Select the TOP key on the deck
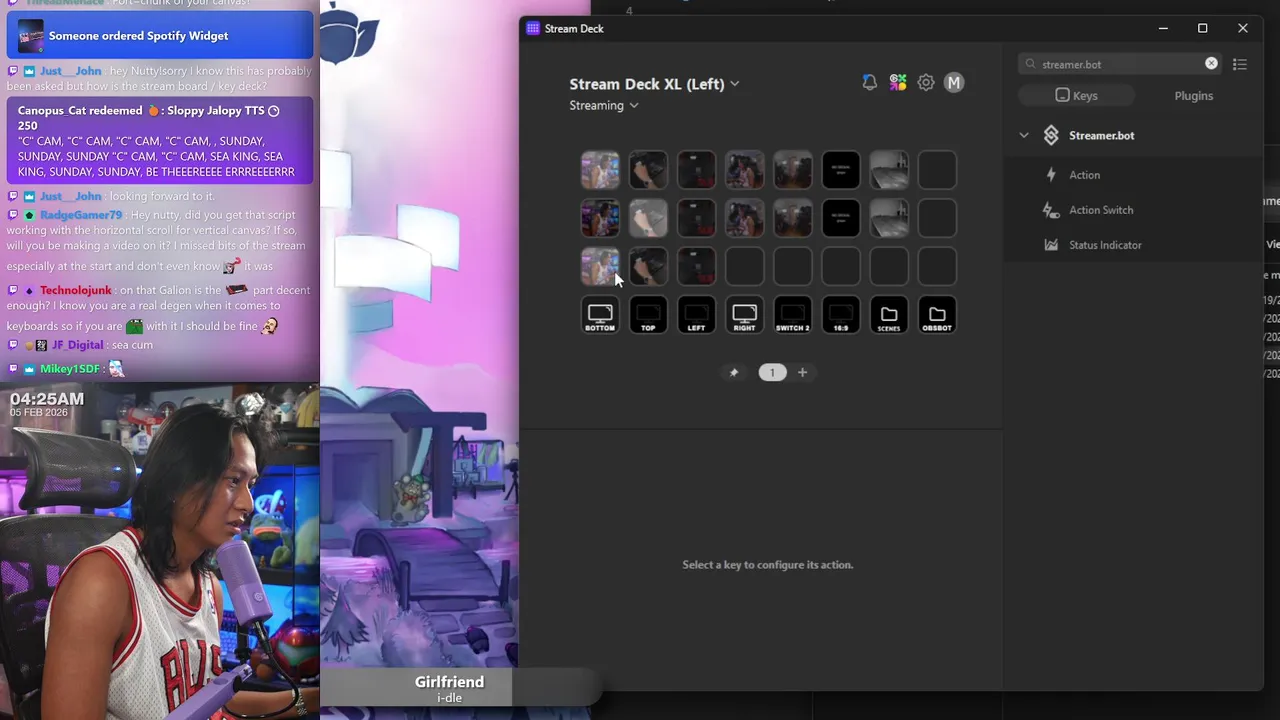Viewport: 1280px width, 720px height. [648, 315]
